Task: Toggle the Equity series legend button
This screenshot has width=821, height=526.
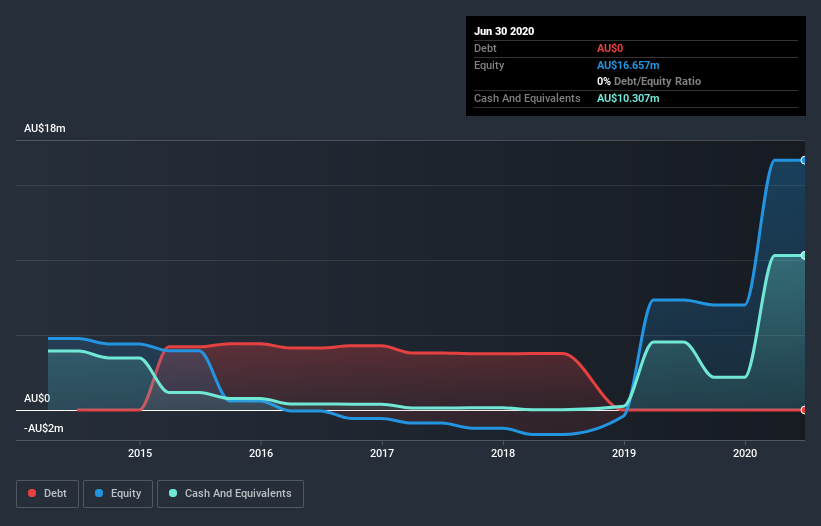Action: [118, 494]
